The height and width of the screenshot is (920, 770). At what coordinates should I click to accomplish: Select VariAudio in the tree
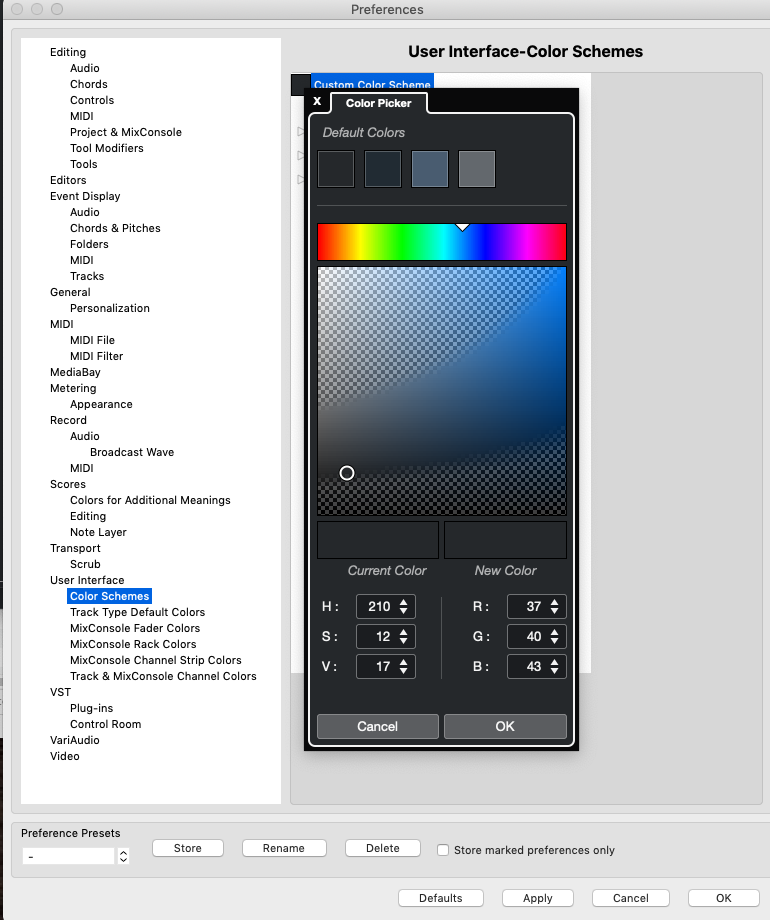75,740
